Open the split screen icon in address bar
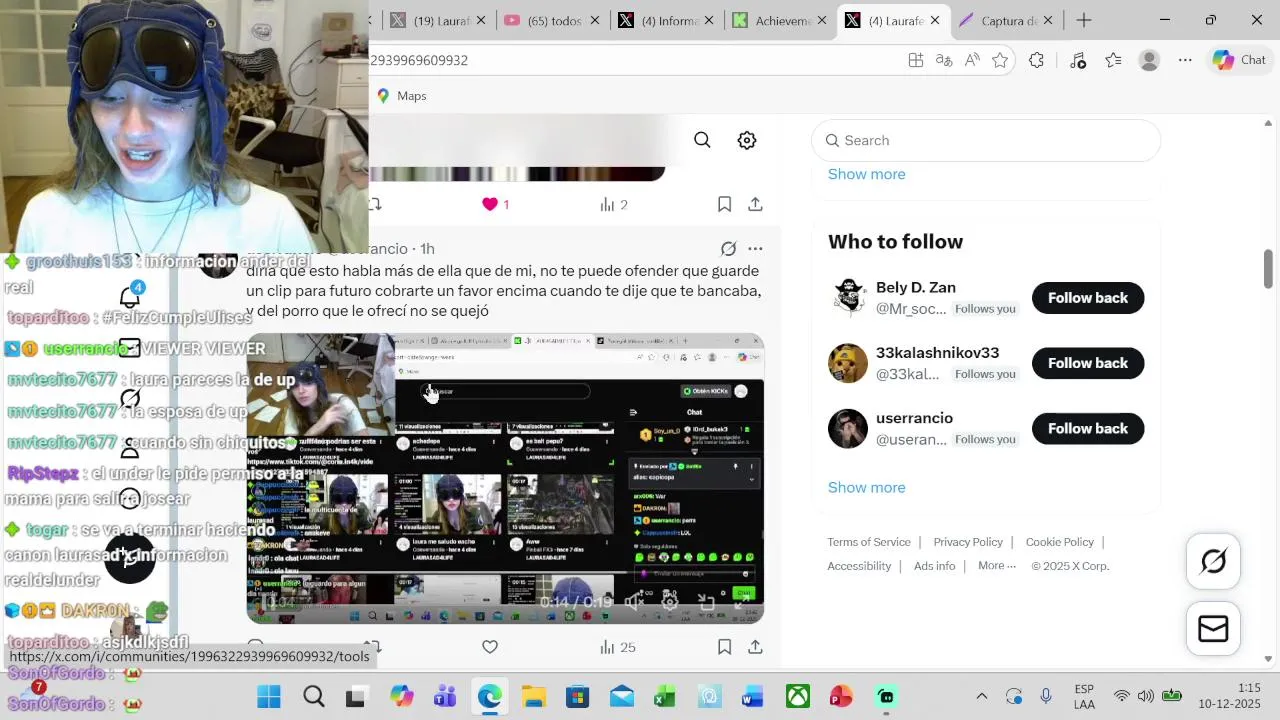The image size is (1280, 720). click(915, 60)
